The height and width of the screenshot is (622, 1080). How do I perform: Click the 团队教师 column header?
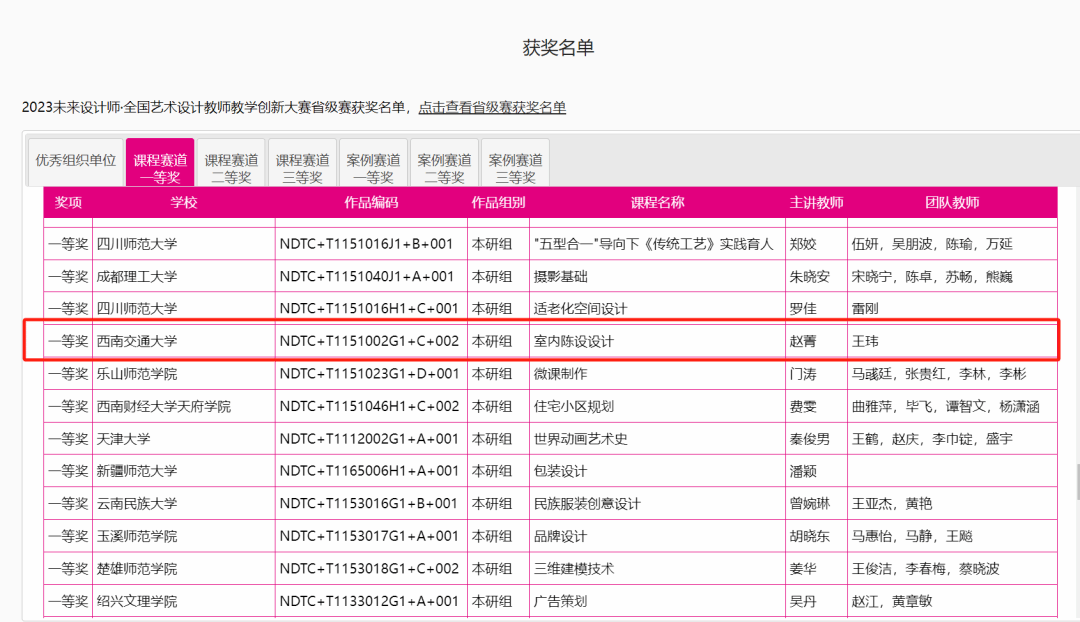(952, 203)
